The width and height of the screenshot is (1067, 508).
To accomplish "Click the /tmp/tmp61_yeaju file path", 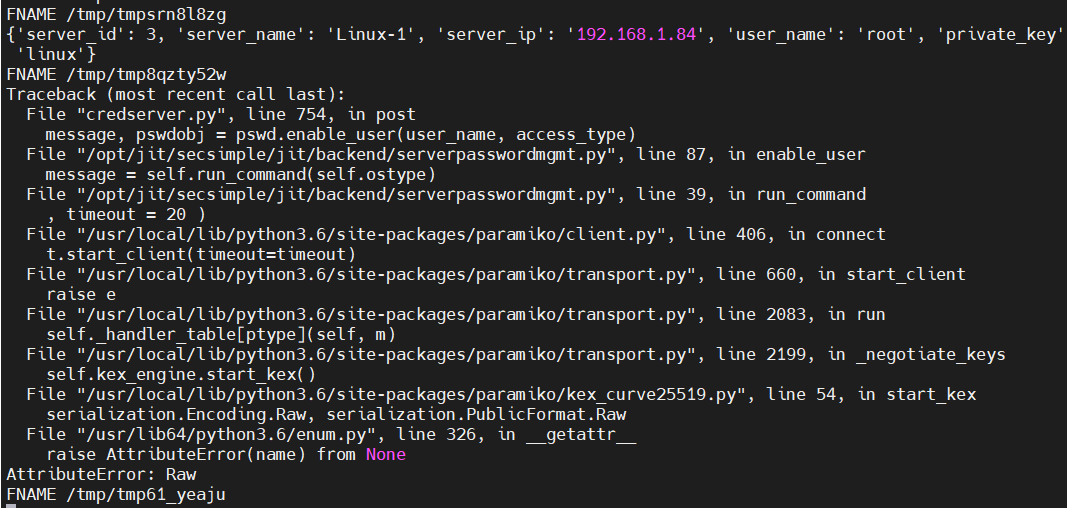I will [x=148, y=494].
